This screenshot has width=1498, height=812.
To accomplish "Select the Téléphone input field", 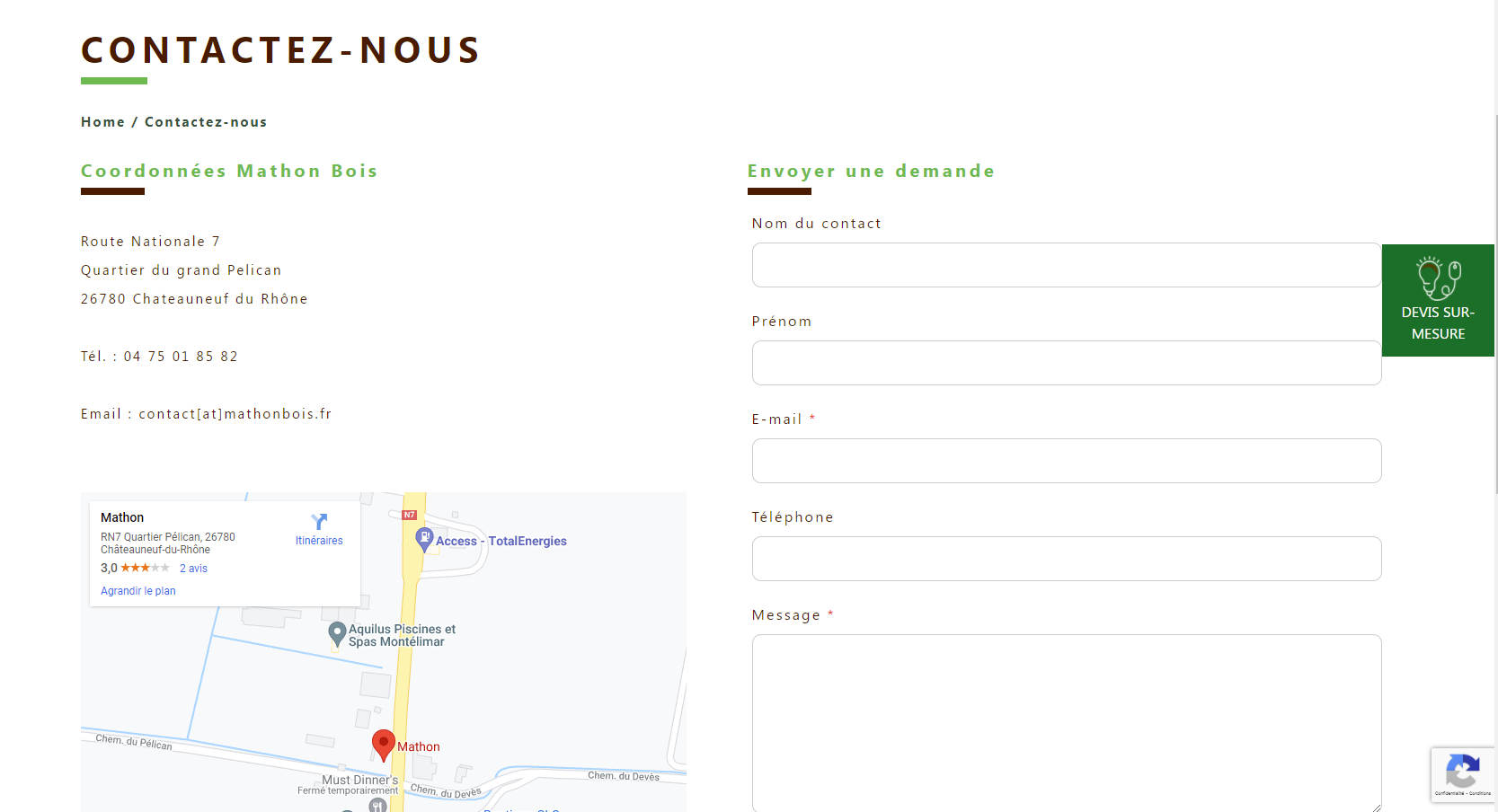I will click(1067, 559).
